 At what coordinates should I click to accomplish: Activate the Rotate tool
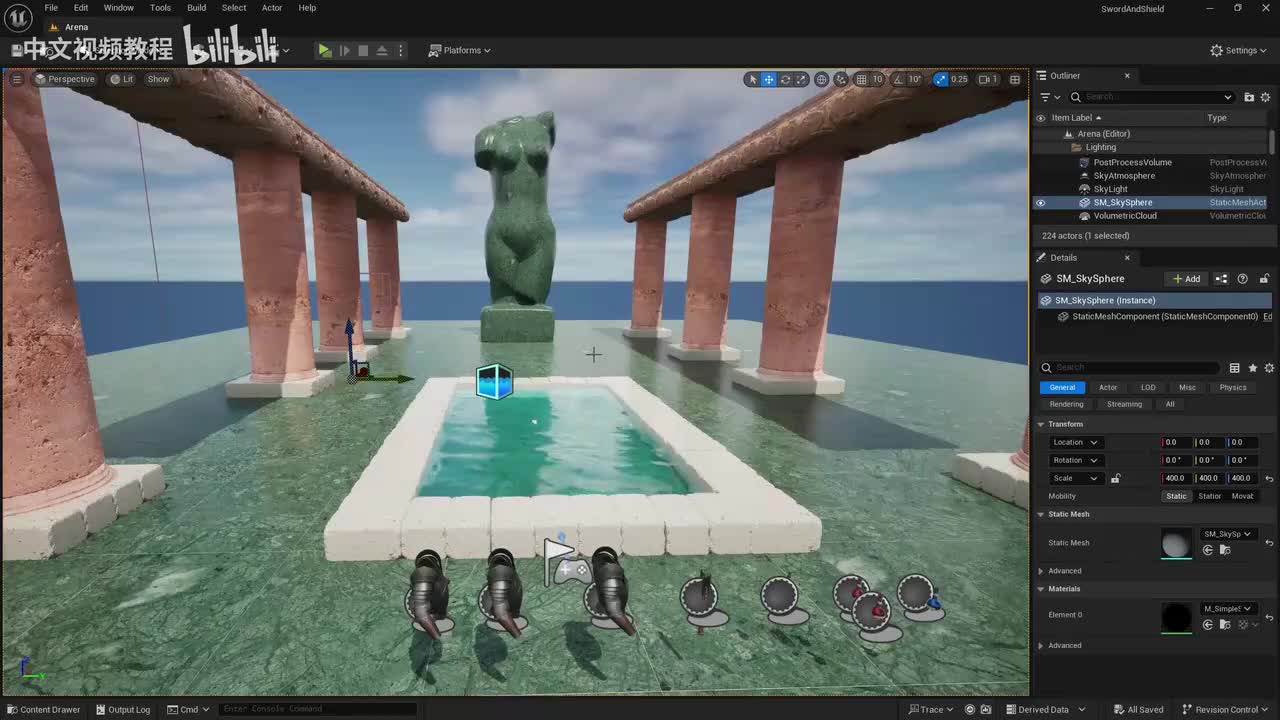[x=786, y=79]
